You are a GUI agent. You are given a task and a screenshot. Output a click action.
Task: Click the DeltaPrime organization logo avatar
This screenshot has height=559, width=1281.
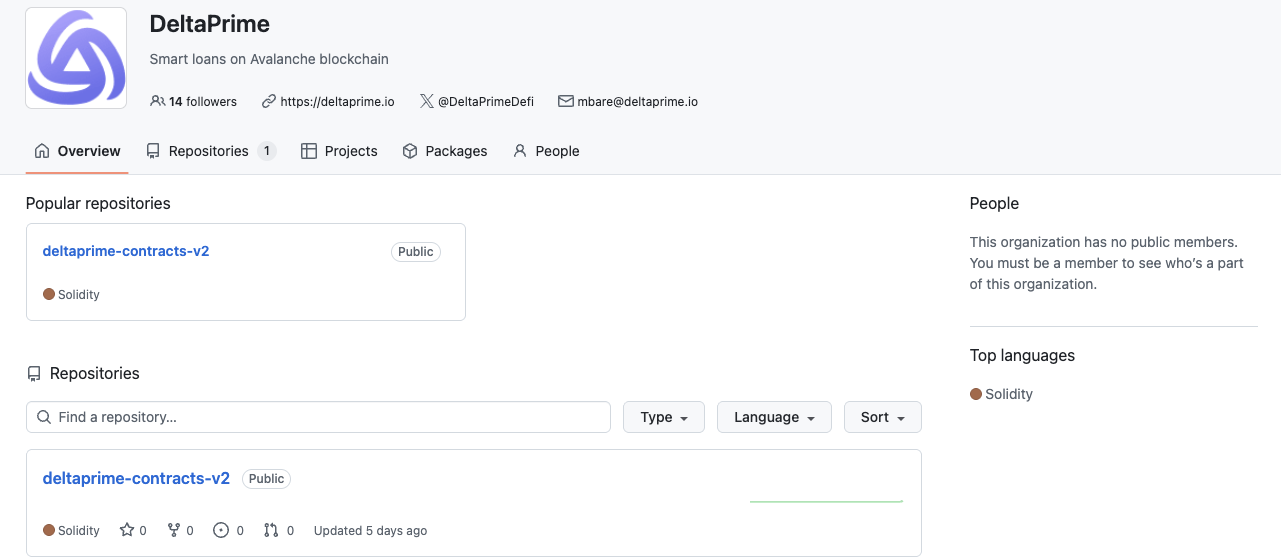[76, 58]
